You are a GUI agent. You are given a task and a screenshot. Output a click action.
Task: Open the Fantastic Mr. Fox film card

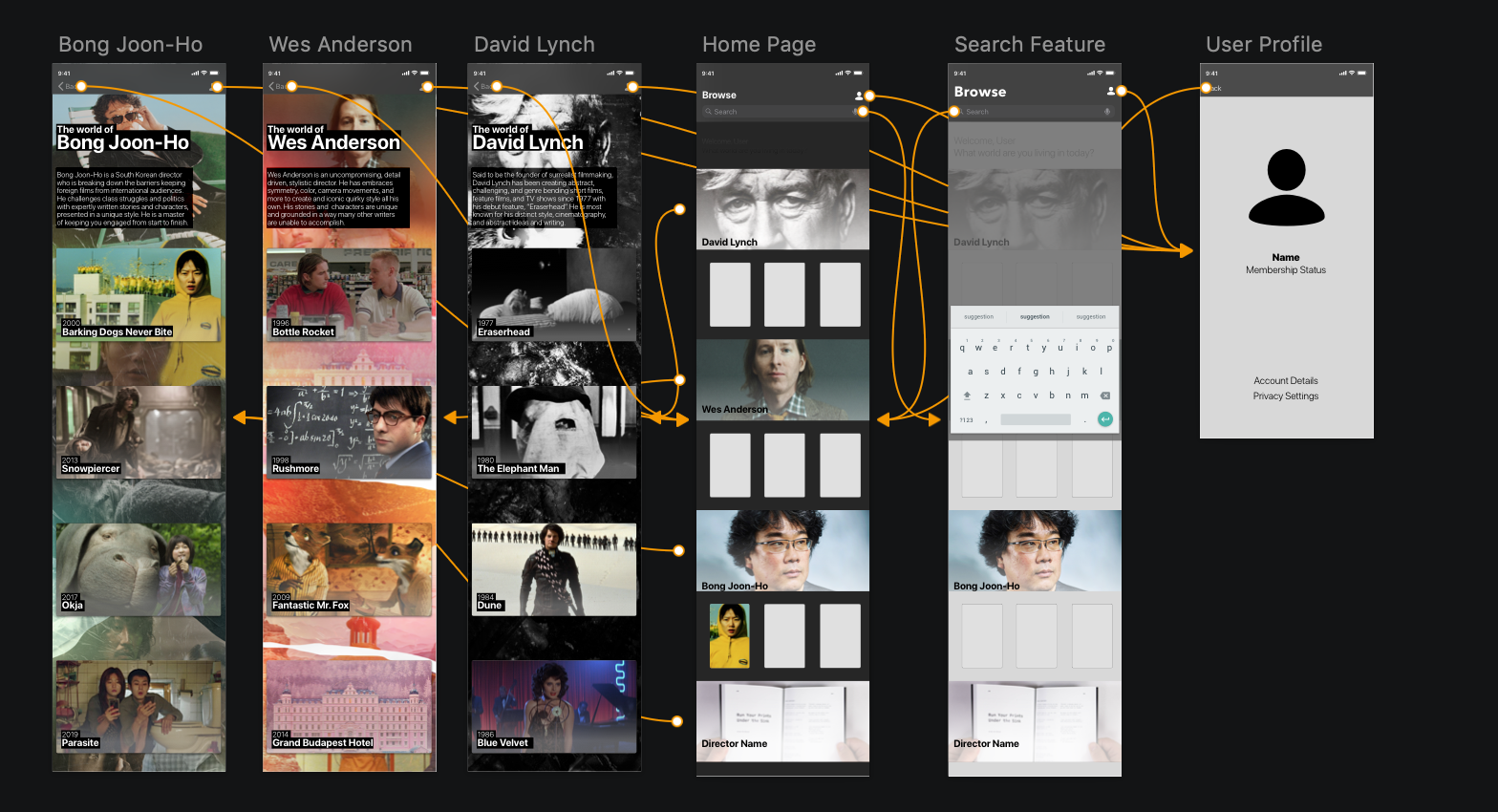tap(349, 568)
